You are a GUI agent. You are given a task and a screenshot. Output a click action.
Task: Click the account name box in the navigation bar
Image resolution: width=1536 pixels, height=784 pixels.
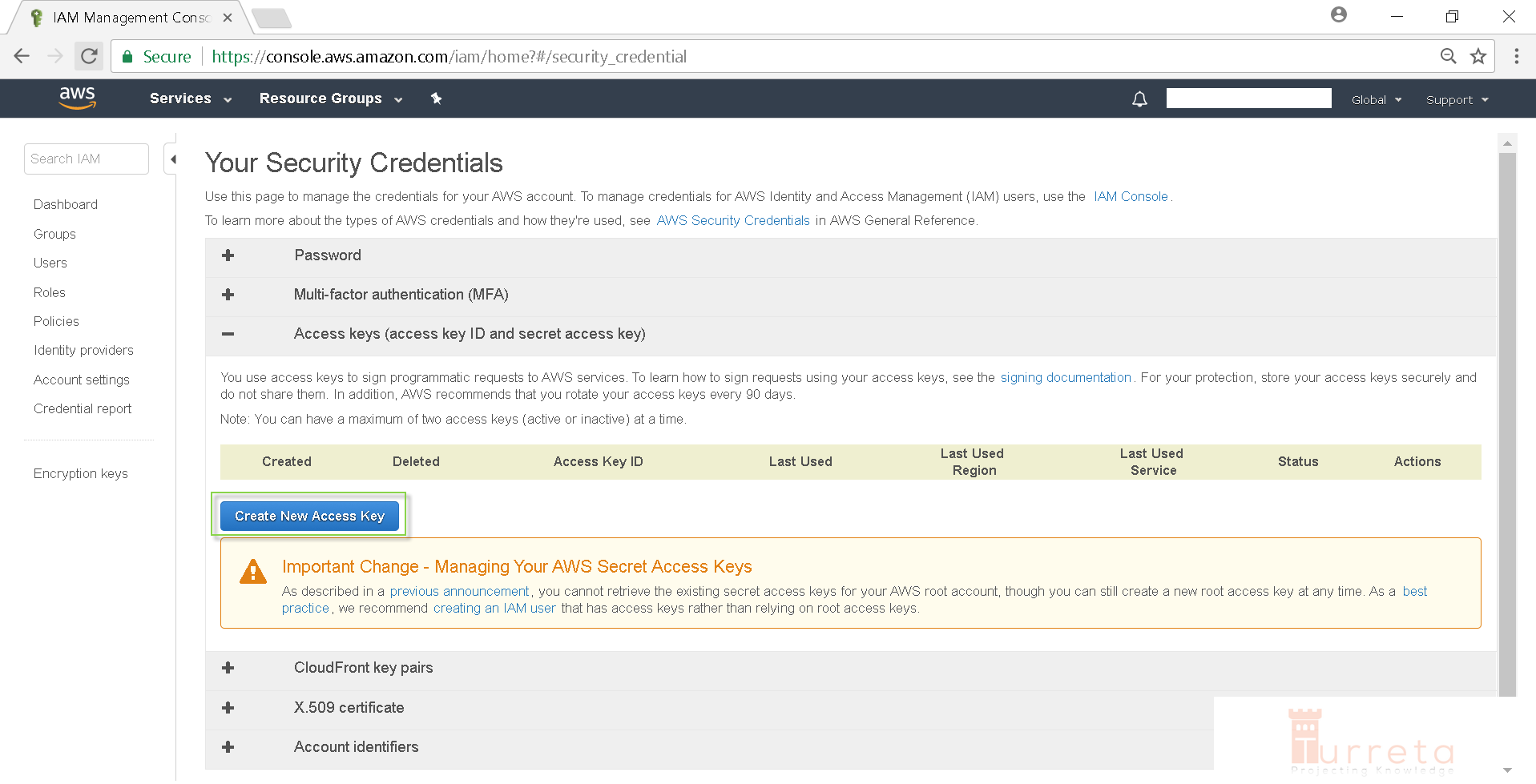coord(1248,98)
